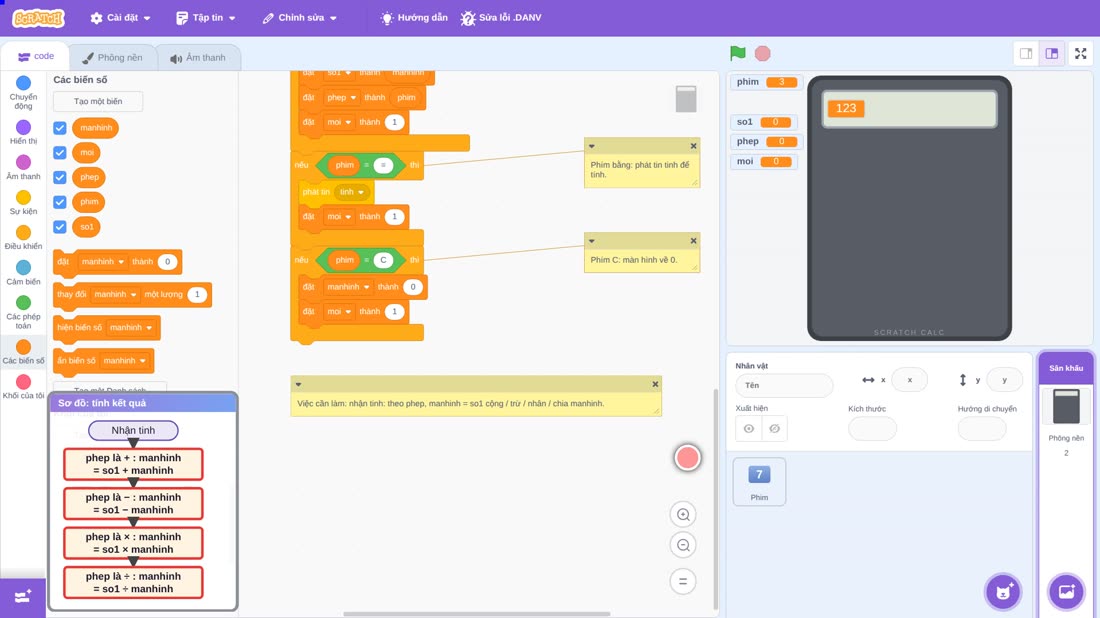Zoom out of the code workspace

[683, 545]
